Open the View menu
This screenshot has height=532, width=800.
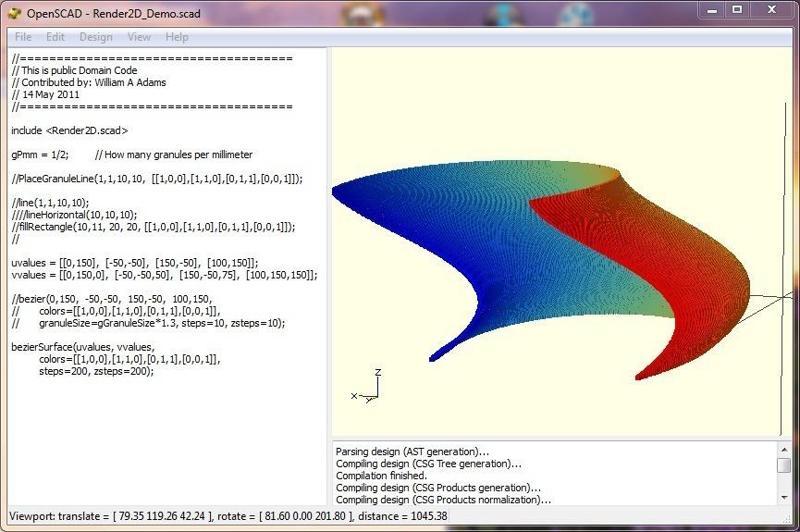tap(139, 37)
